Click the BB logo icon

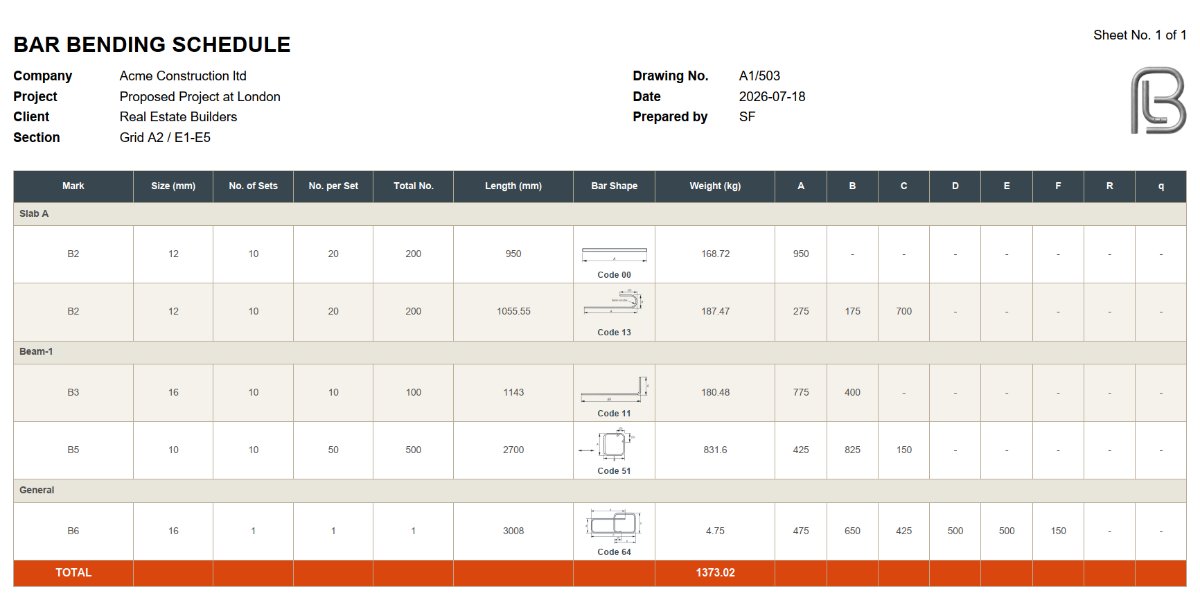point(1158,101)
